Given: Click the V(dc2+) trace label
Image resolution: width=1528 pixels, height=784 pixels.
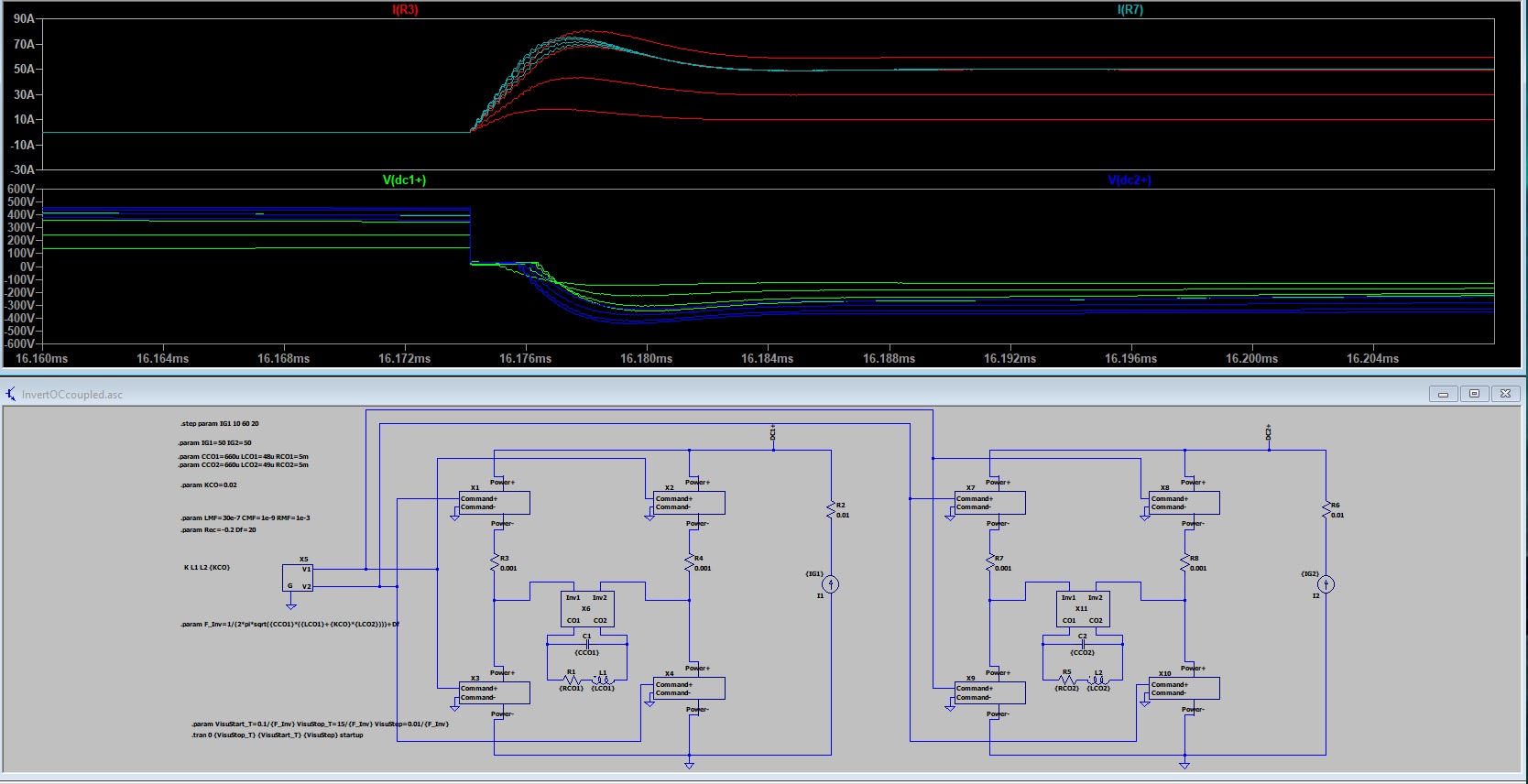Looking at the screenshot, I should [1129, 180].
